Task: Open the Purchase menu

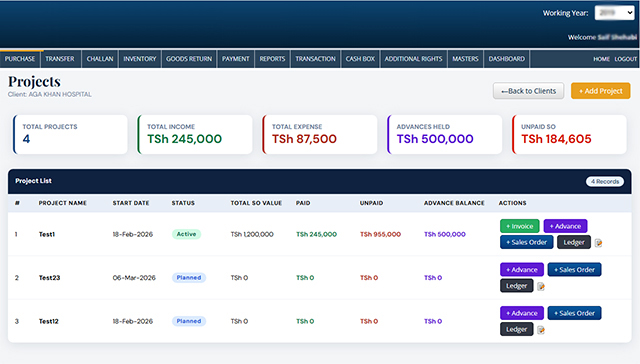Action: tap(20, 59)
